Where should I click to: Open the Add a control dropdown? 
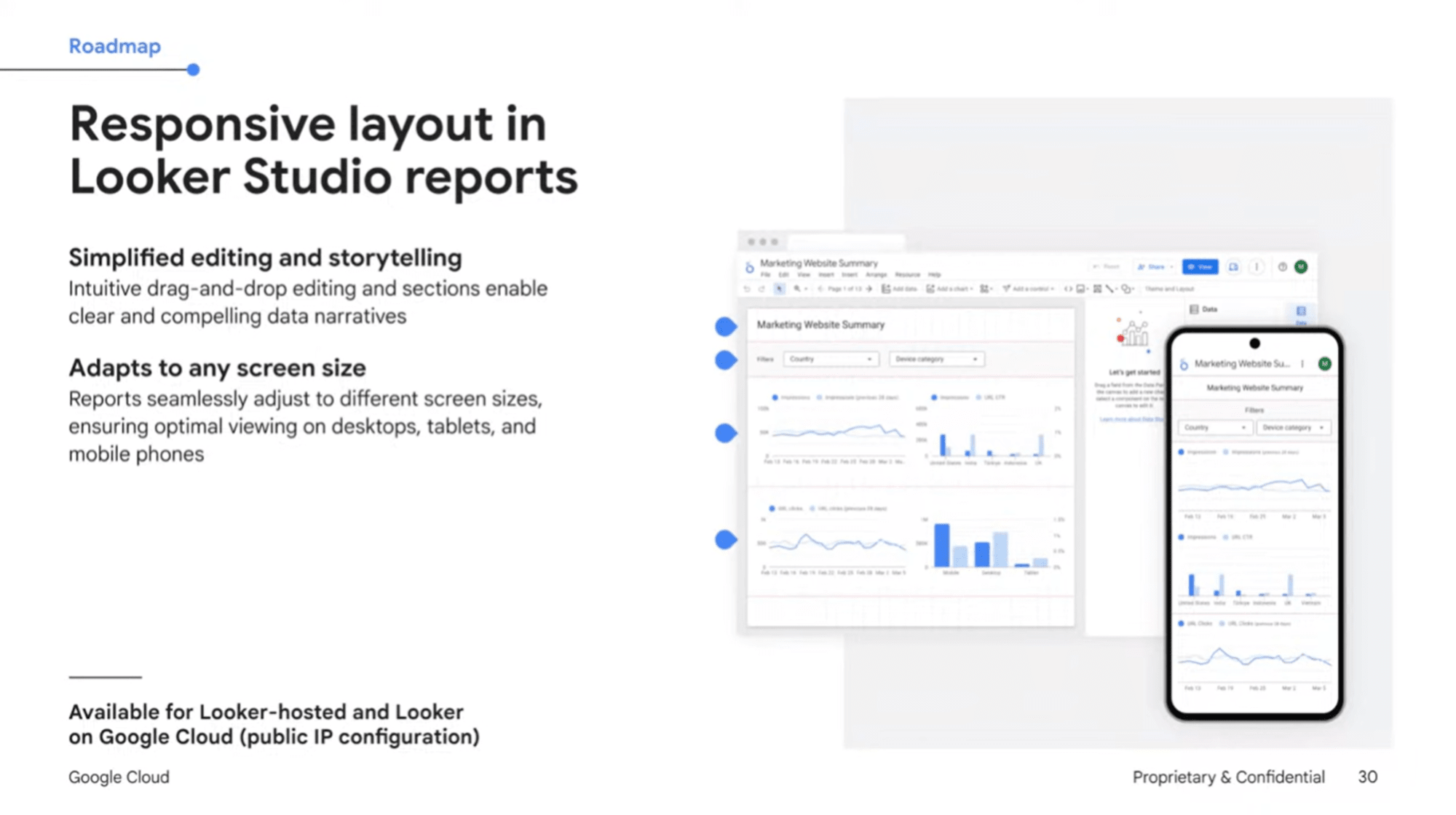point(1028,289)
